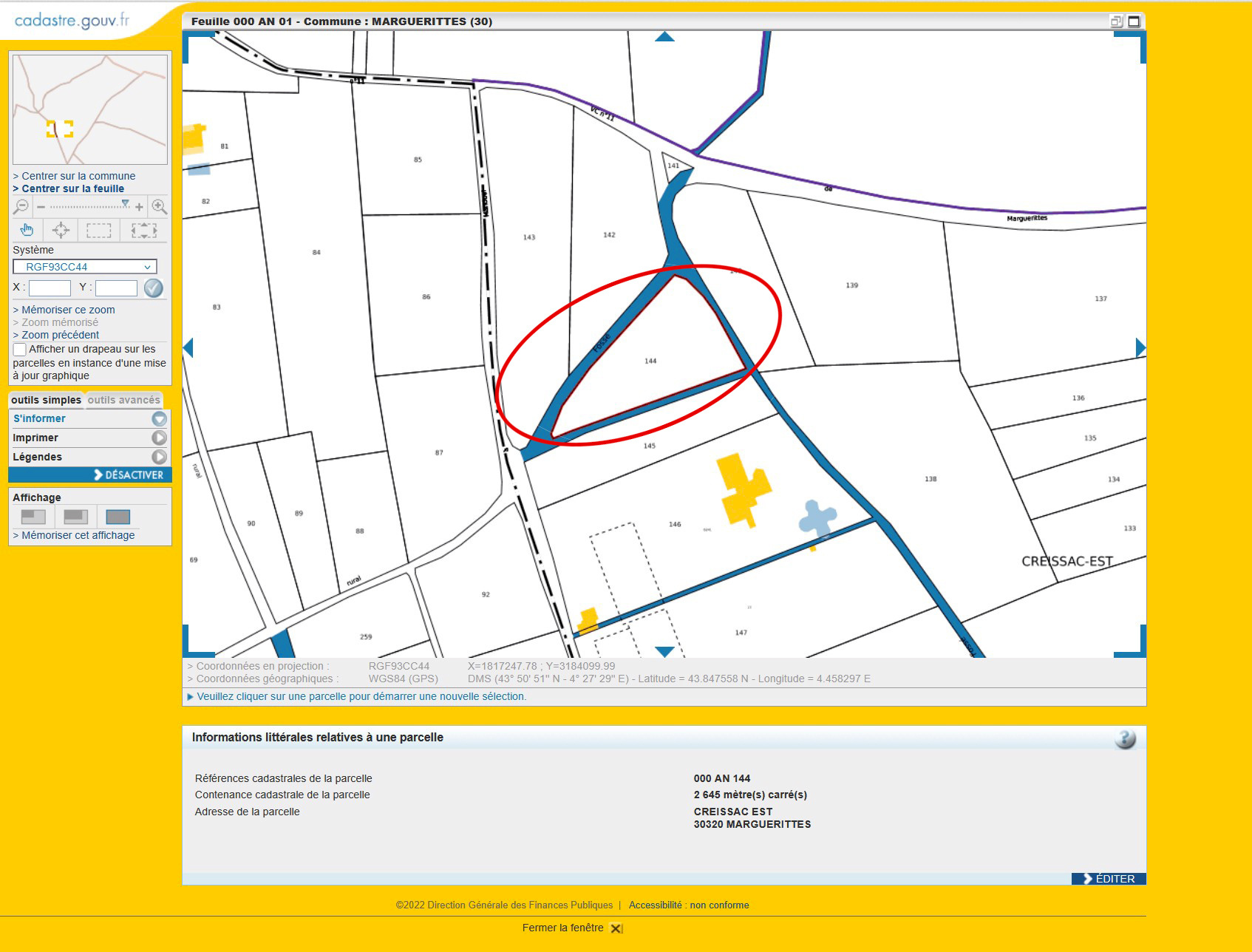Image resolution: width=1252 pixels, height=952 pixels.
Task: Choose the full-map display layout option
Action: coord(118,517)
